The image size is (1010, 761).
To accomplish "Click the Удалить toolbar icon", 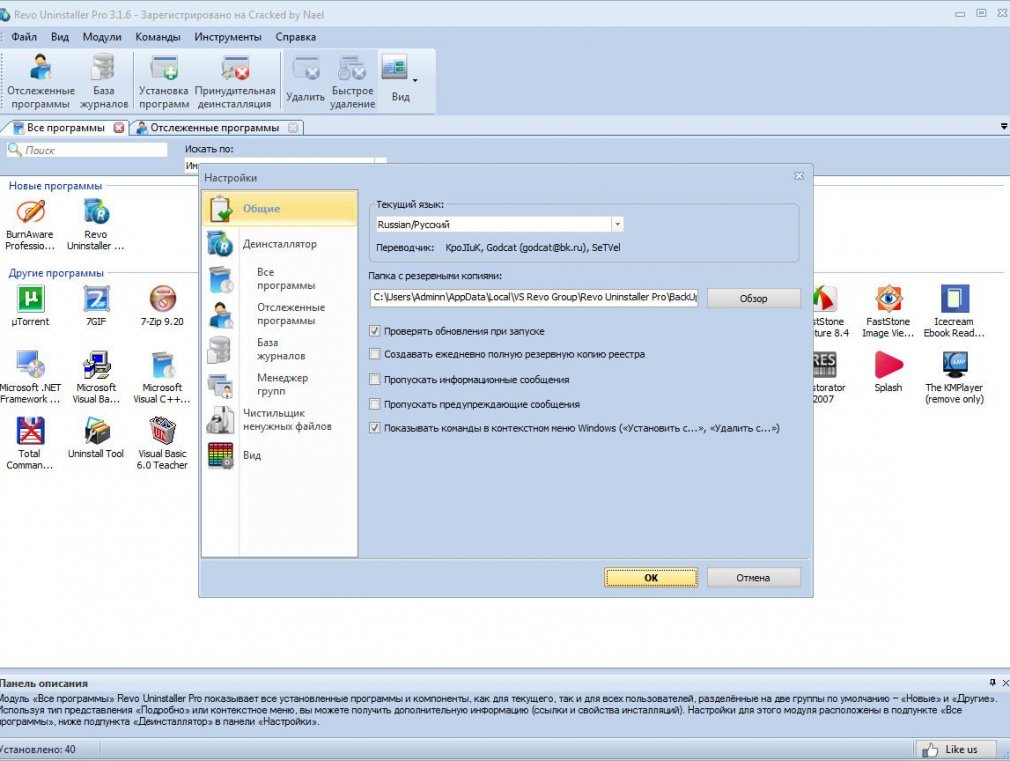I will (305, 81).
